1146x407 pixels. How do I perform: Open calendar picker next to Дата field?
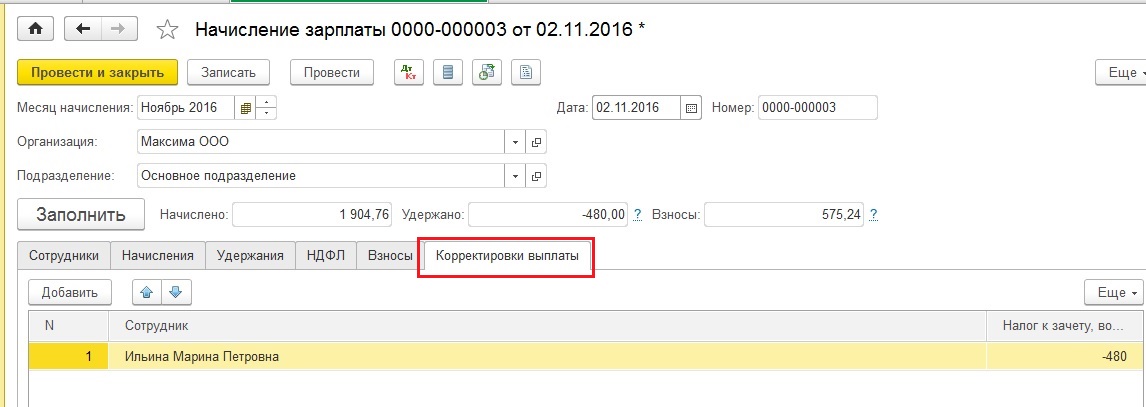pos(691,107)
